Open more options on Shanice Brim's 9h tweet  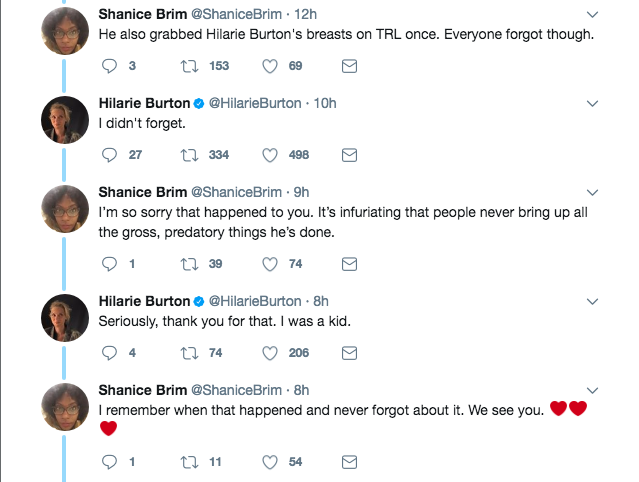(592, 192)
